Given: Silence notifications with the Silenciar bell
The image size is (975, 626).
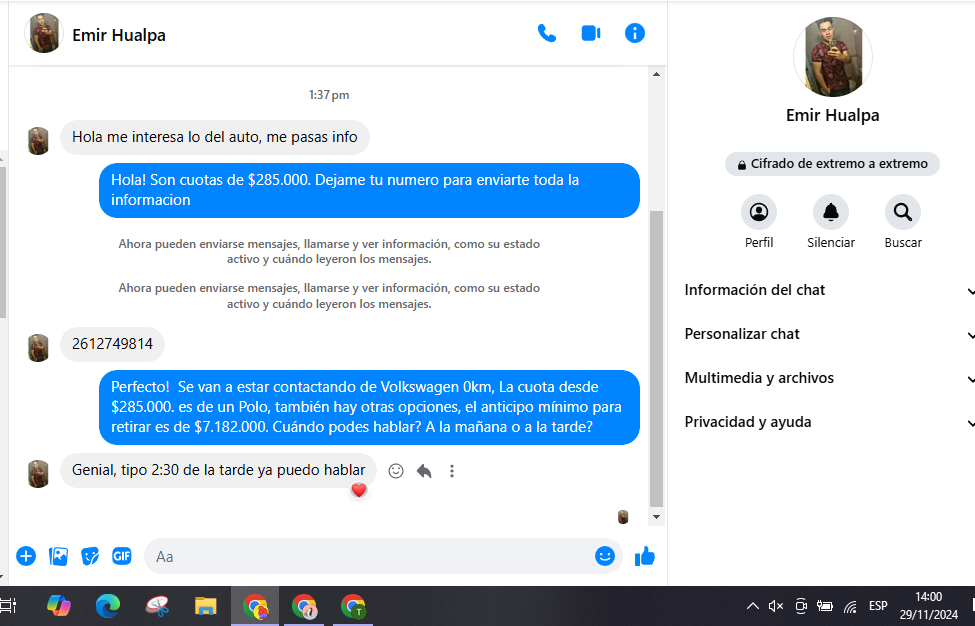Looking at the screenshot, I should pyautogui.click(x=830, y=212).
